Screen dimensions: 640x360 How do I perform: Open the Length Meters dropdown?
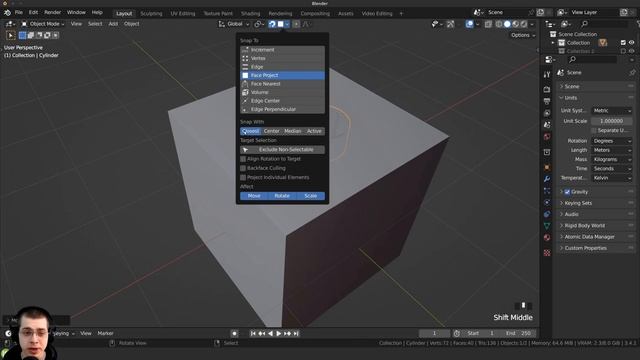pyautogui.click(x=612, y=150)
